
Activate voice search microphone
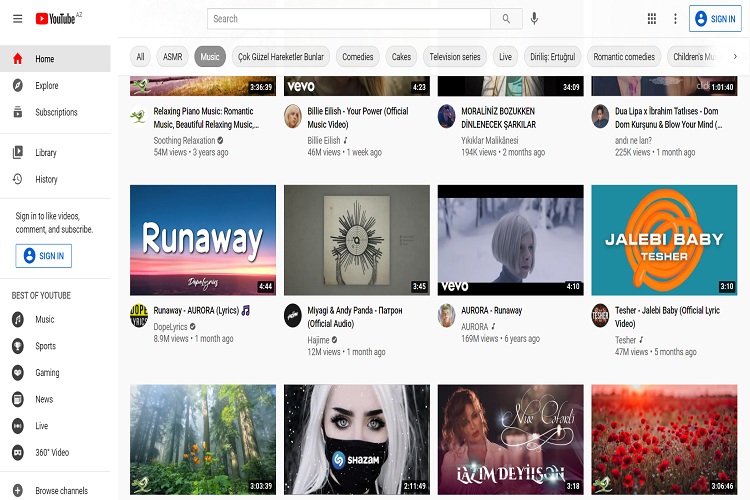coord(535,18)
